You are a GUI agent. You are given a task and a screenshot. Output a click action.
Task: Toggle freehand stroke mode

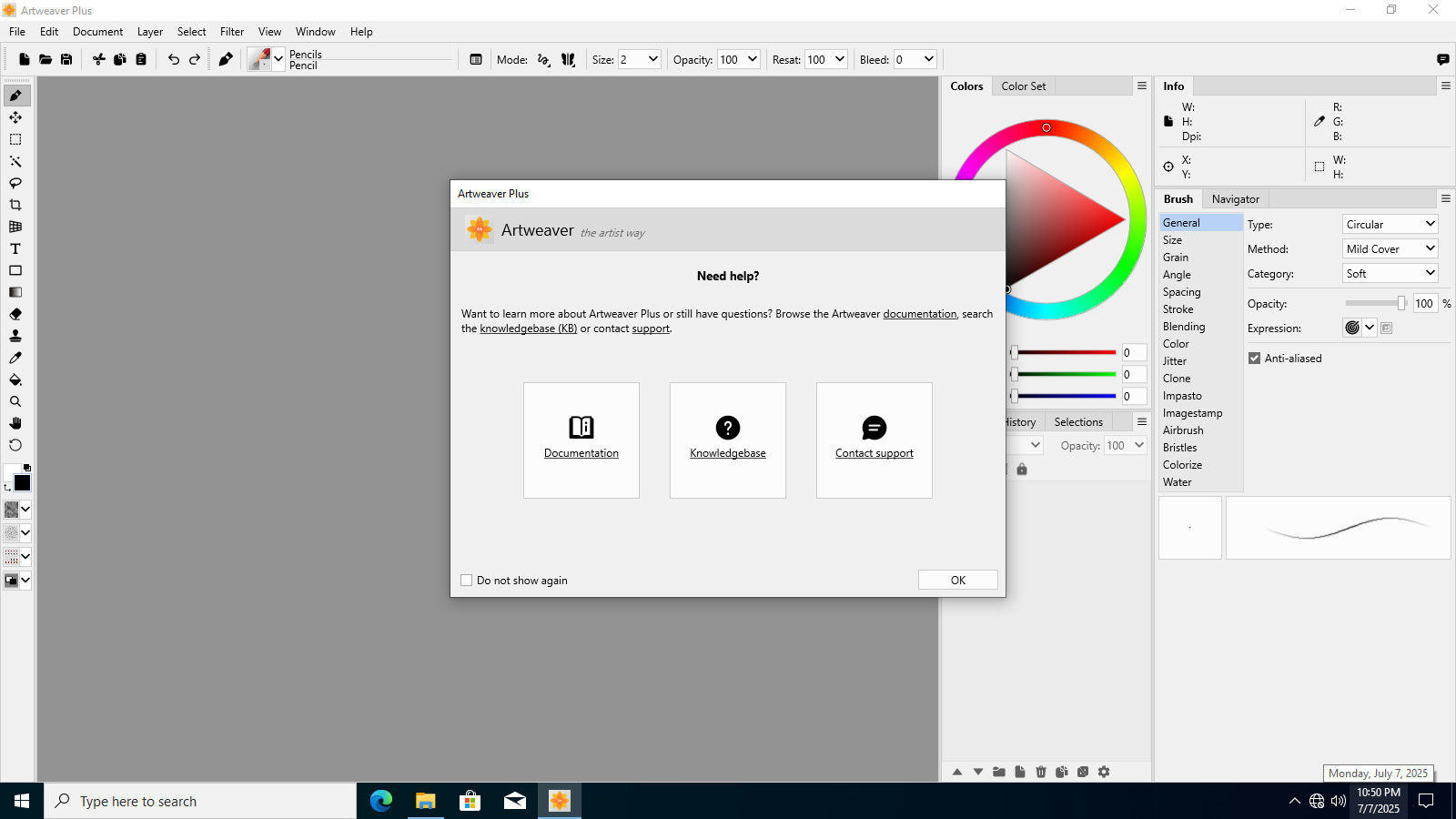click(544, 59)
